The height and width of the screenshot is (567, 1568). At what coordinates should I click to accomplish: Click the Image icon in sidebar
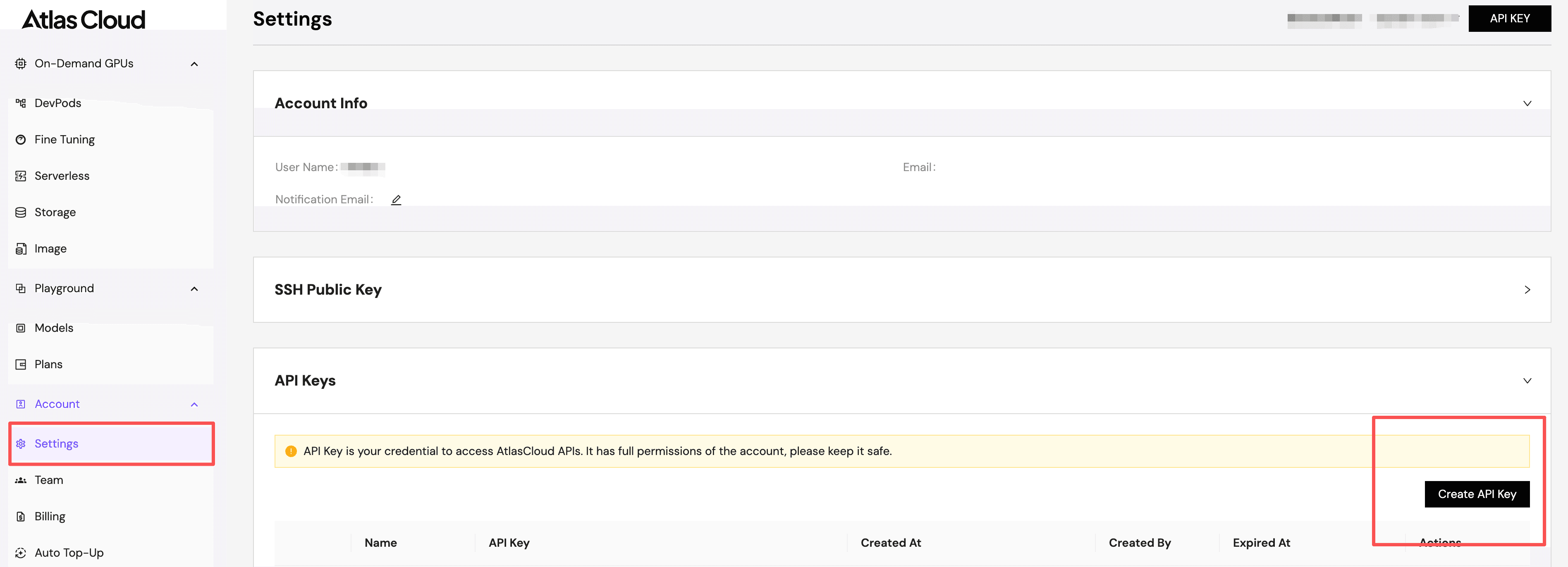click(21, 249)
